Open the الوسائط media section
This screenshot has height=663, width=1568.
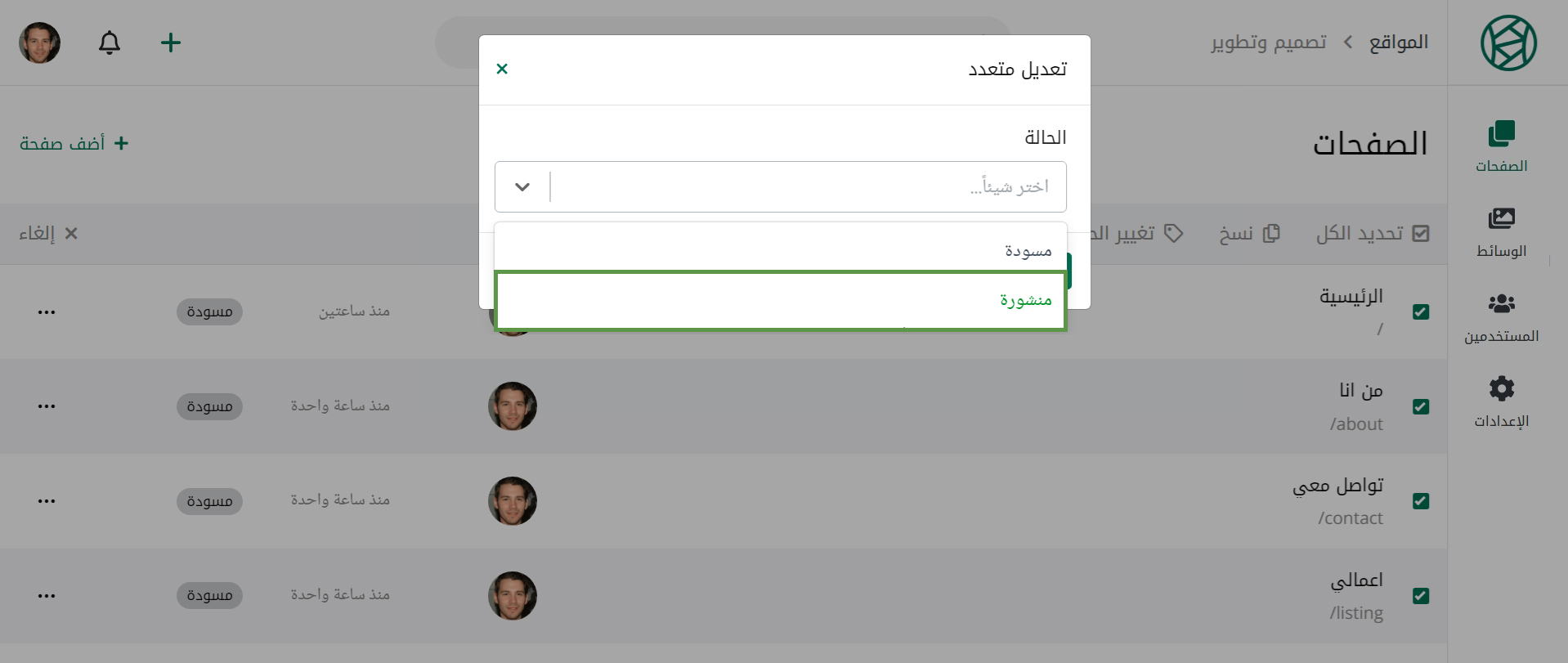(x=1501, y=231)
